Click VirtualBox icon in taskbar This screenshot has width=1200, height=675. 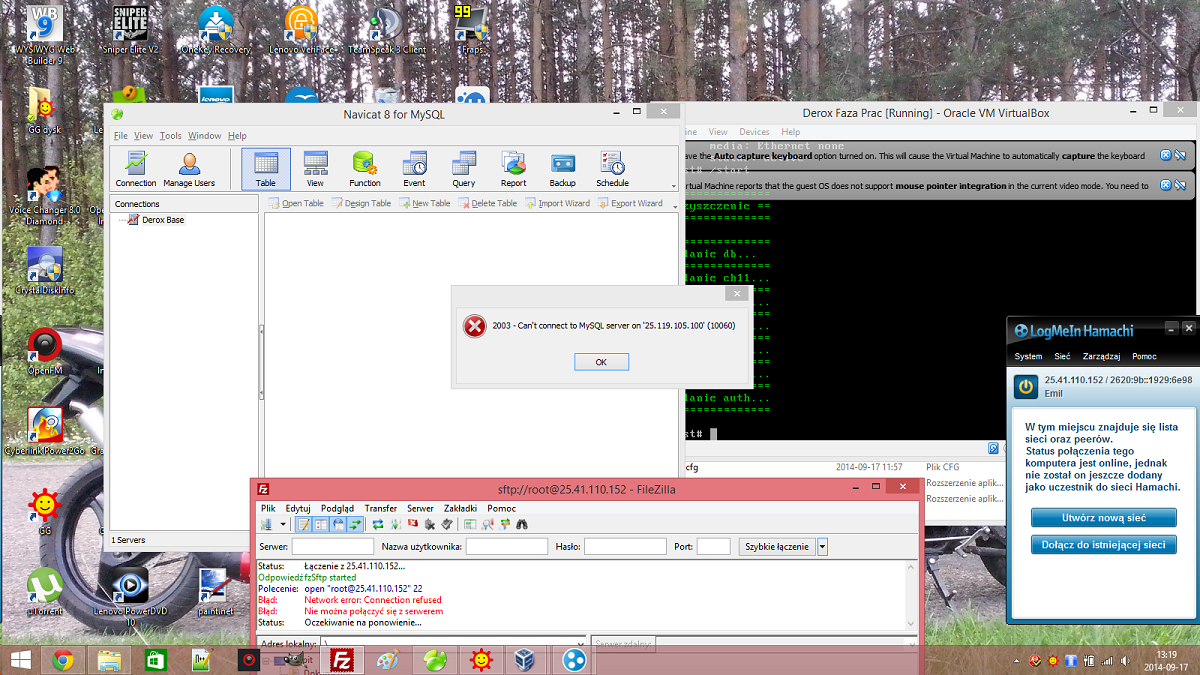[x=523, y=660]
